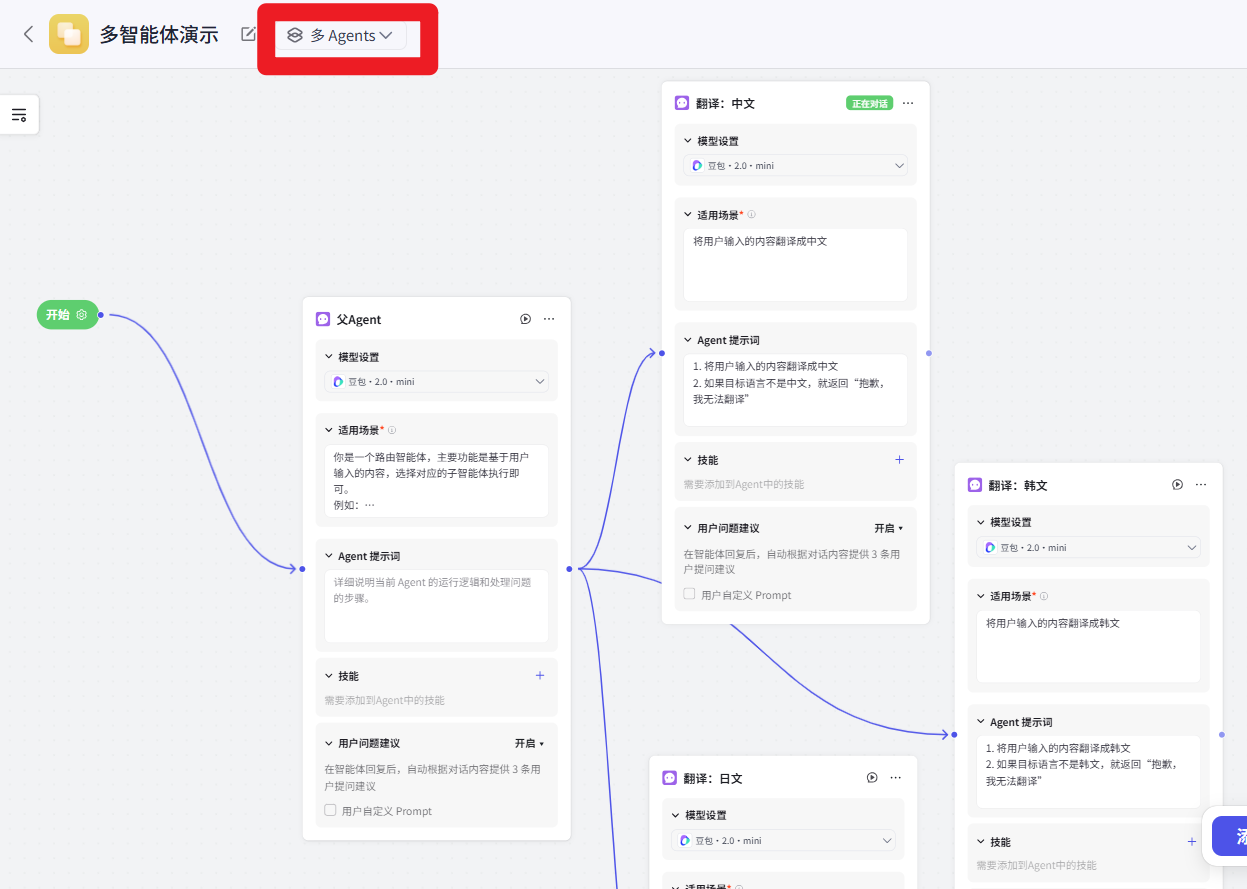The width and height of the screenshot is (1247, 889).
Task: Open the 多 Agents mode dropdown
Action: [342, 35]
